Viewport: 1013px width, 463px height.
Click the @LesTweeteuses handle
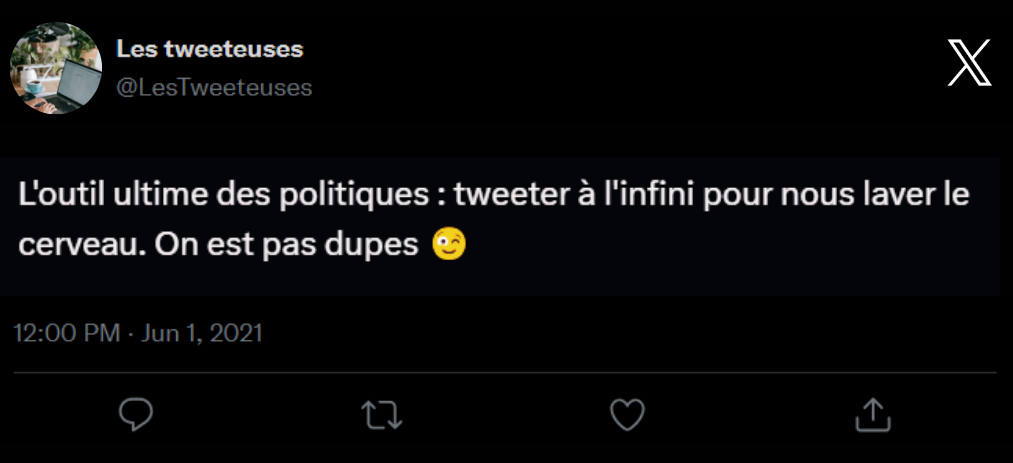coord(215,88)
